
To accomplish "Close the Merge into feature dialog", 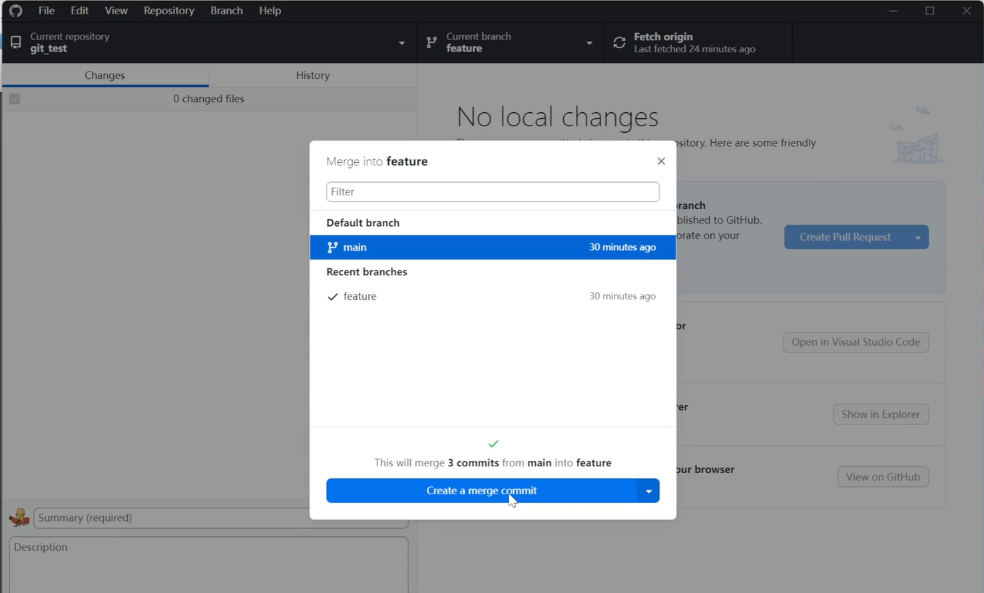I will coord(661,161).
